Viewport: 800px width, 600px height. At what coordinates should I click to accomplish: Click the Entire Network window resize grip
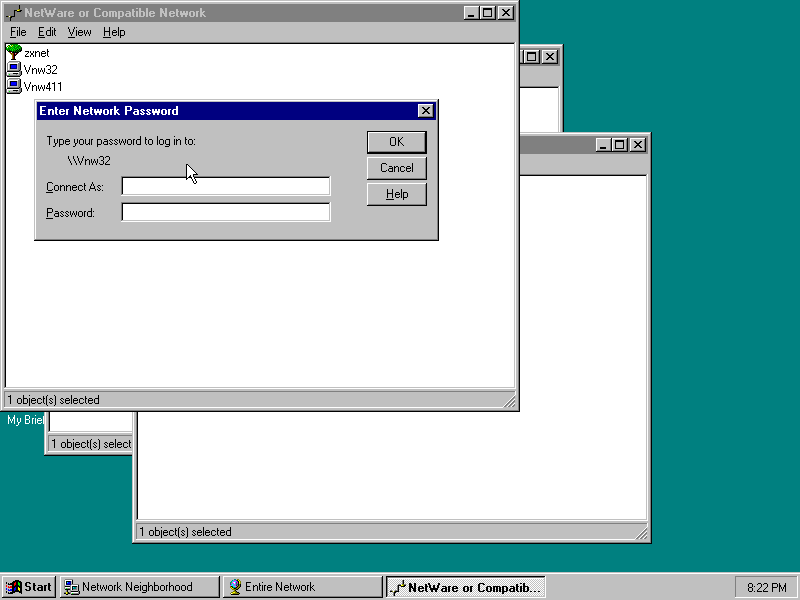pyautogui.click(x=641, y=533)
